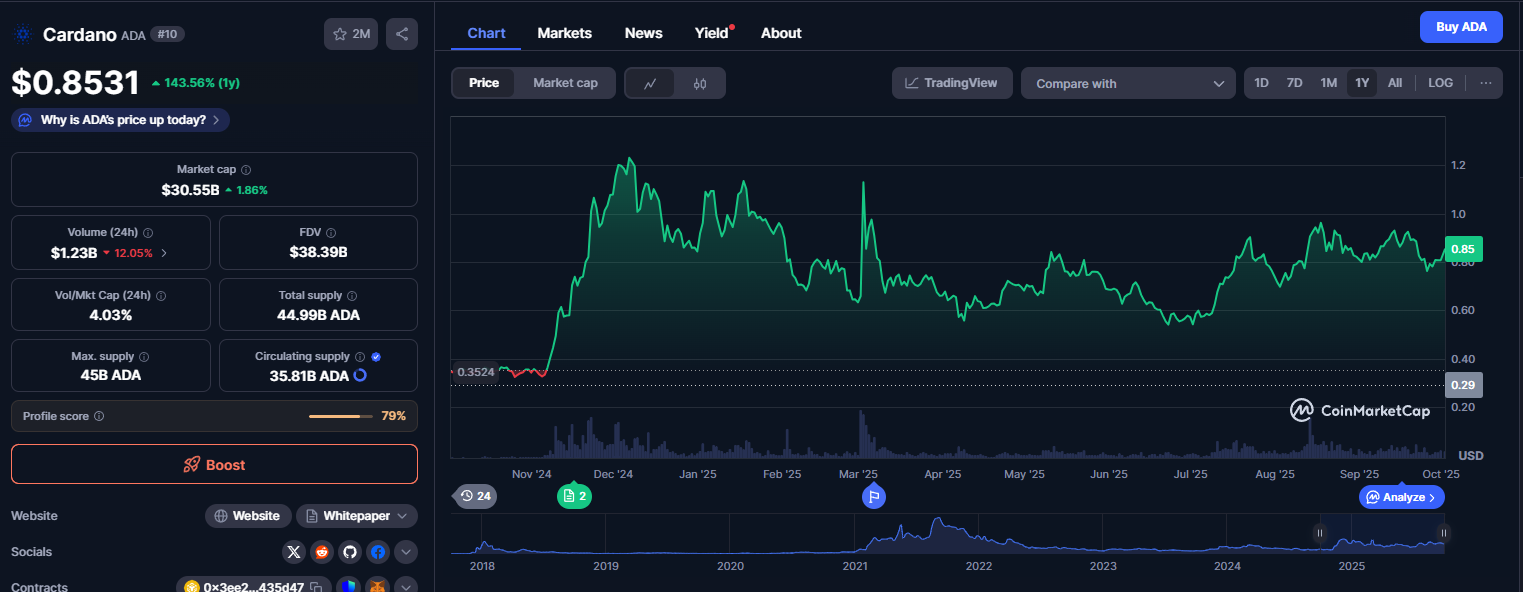
Task: Click the Buy ADA button
Action: (x=1461, y=27)
